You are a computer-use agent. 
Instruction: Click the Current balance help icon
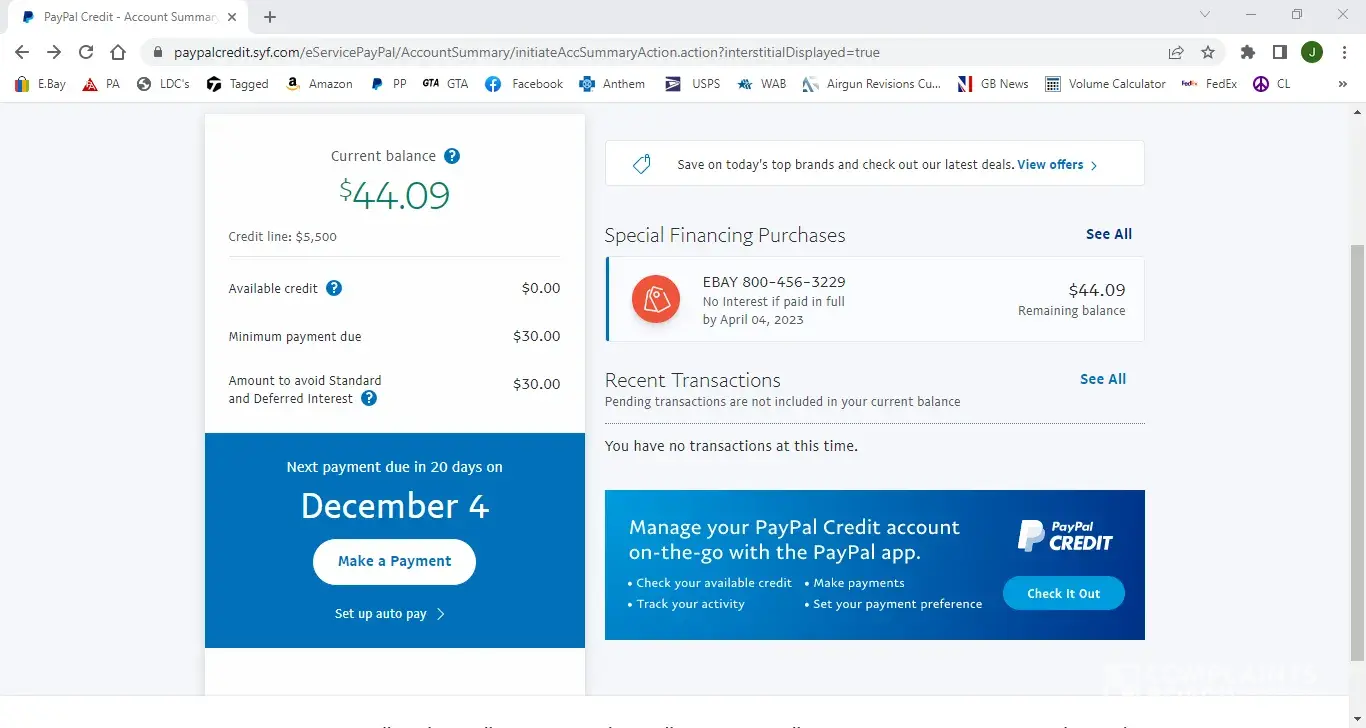[452, 156]
